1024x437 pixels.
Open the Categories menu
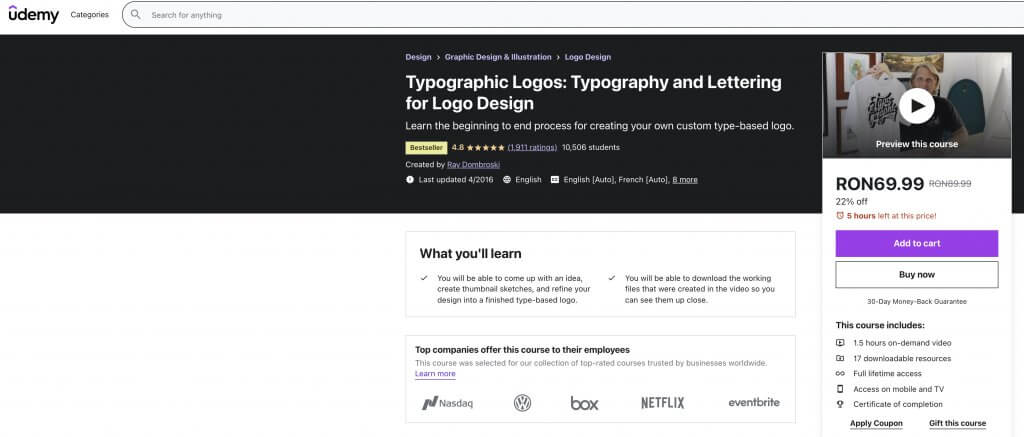pos(89,15)
